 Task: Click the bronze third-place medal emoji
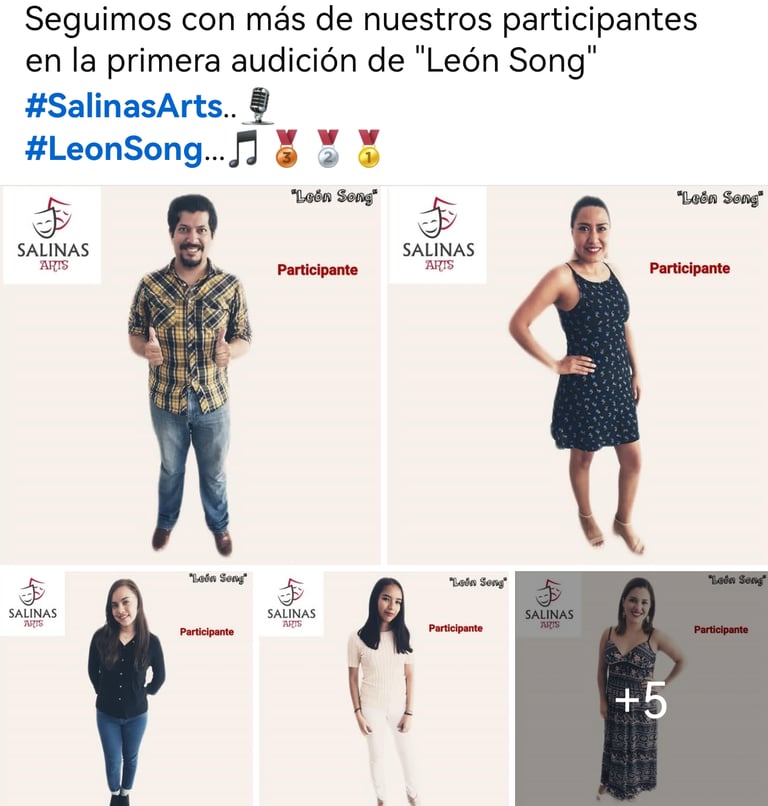click(287, 149)
